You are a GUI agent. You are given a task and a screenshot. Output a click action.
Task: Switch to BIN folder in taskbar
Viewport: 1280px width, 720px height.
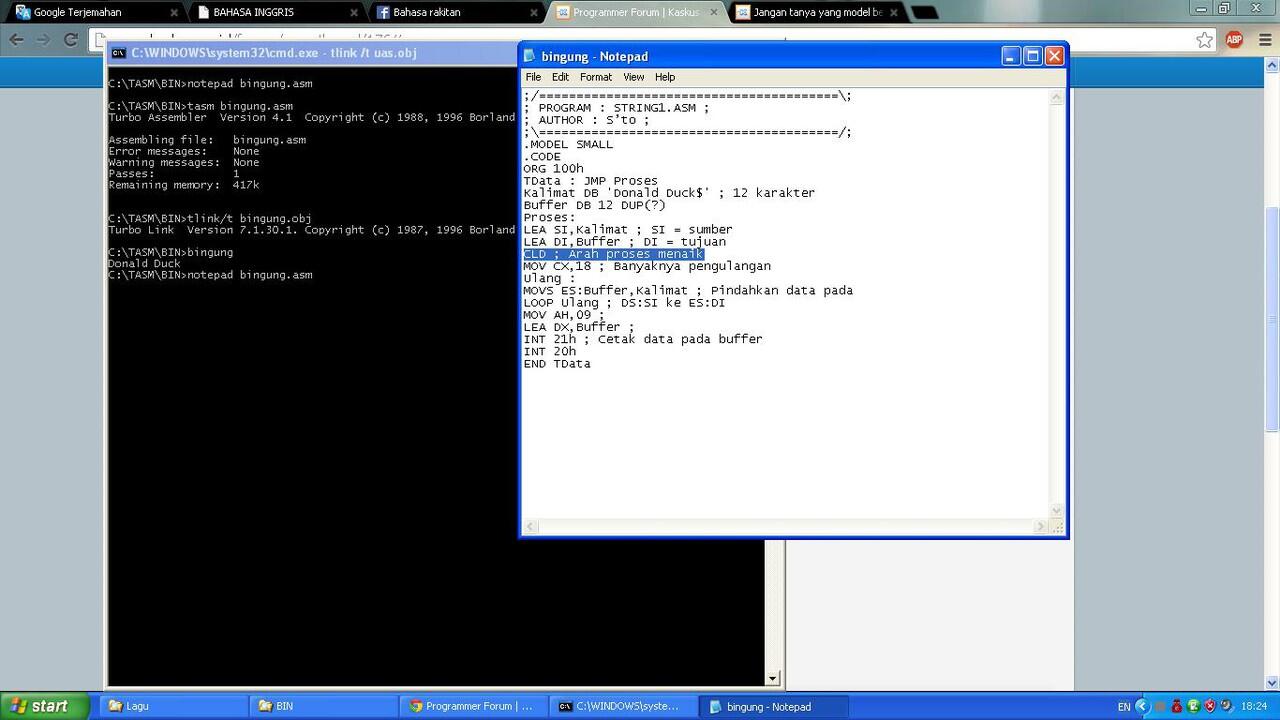click(x=322, y=706)
